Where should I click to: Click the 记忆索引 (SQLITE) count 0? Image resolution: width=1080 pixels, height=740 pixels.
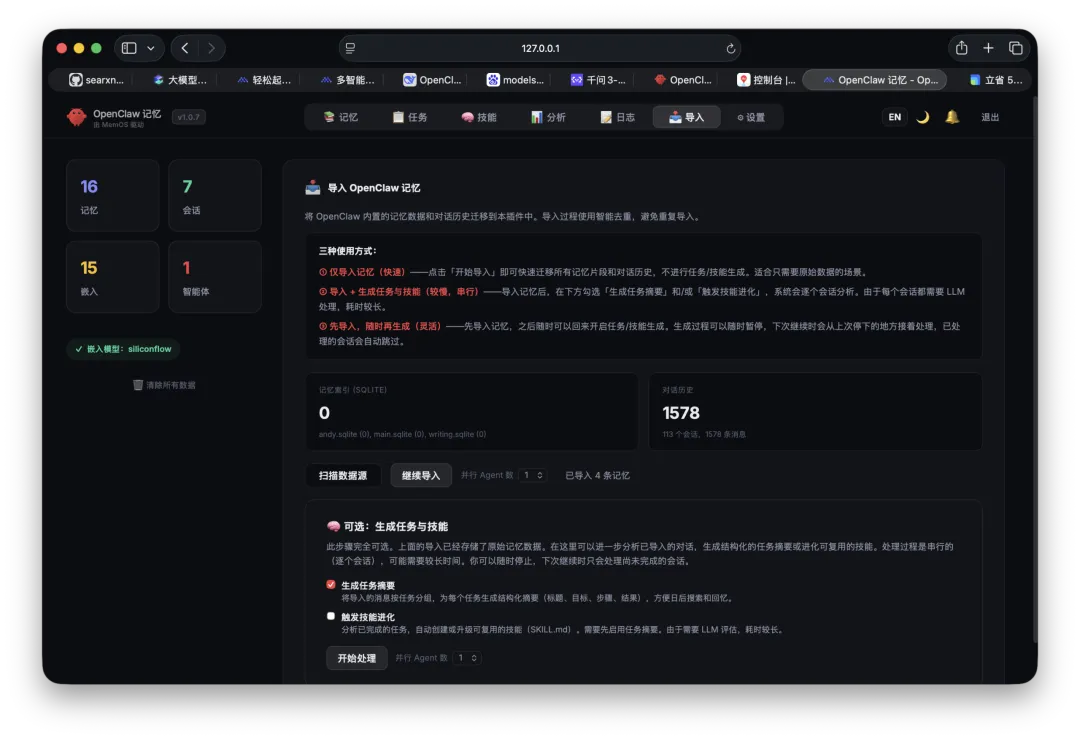click(324, 413)
